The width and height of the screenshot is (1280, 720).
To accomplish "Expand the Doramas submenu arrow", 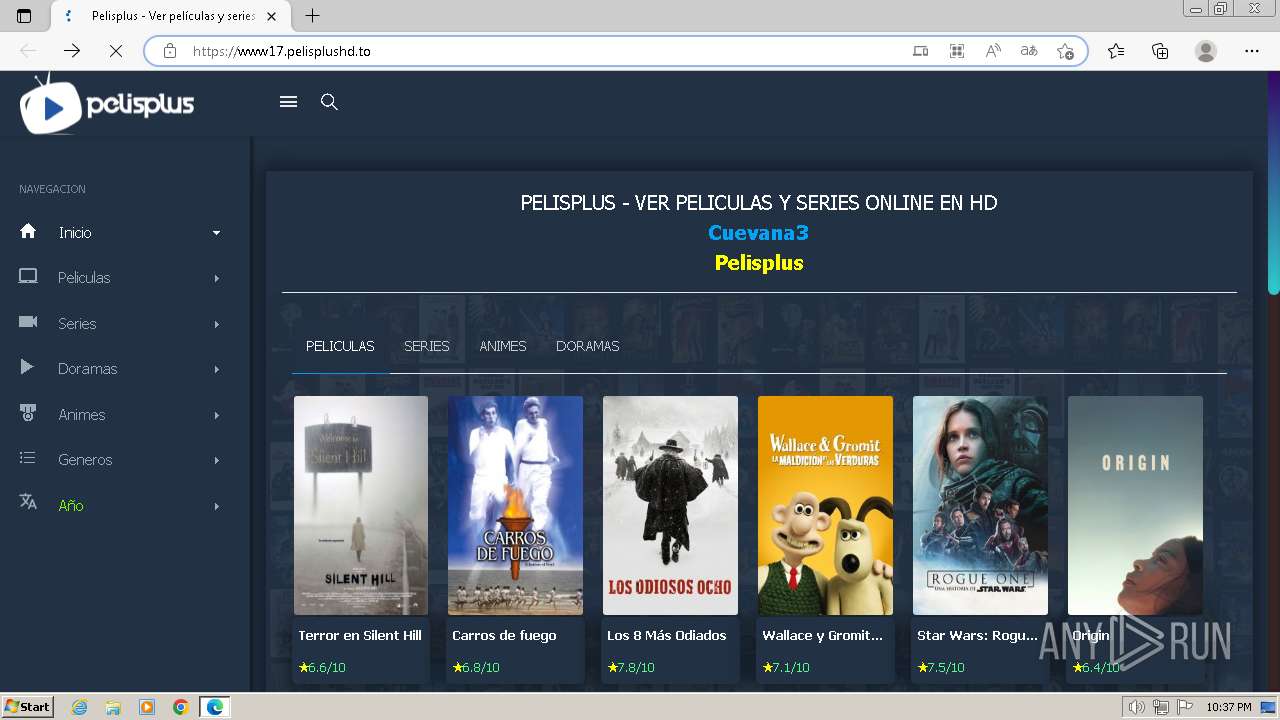I will [x=216, y=369].
